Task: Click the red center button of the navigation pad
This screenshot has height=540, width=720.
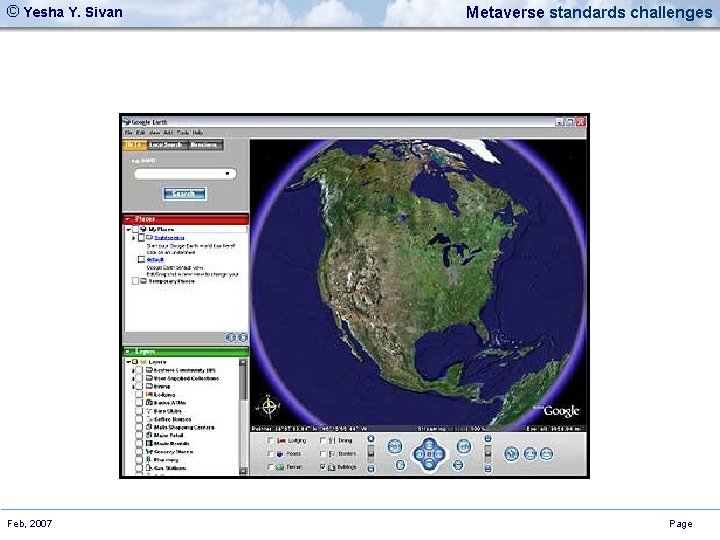Action: coord(429,454)
